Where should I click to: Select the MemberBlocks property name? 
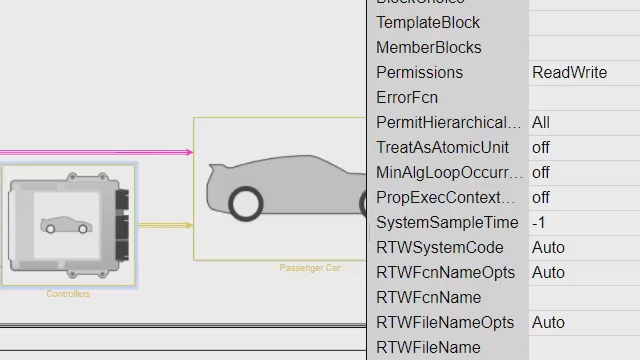click(429, 47)
